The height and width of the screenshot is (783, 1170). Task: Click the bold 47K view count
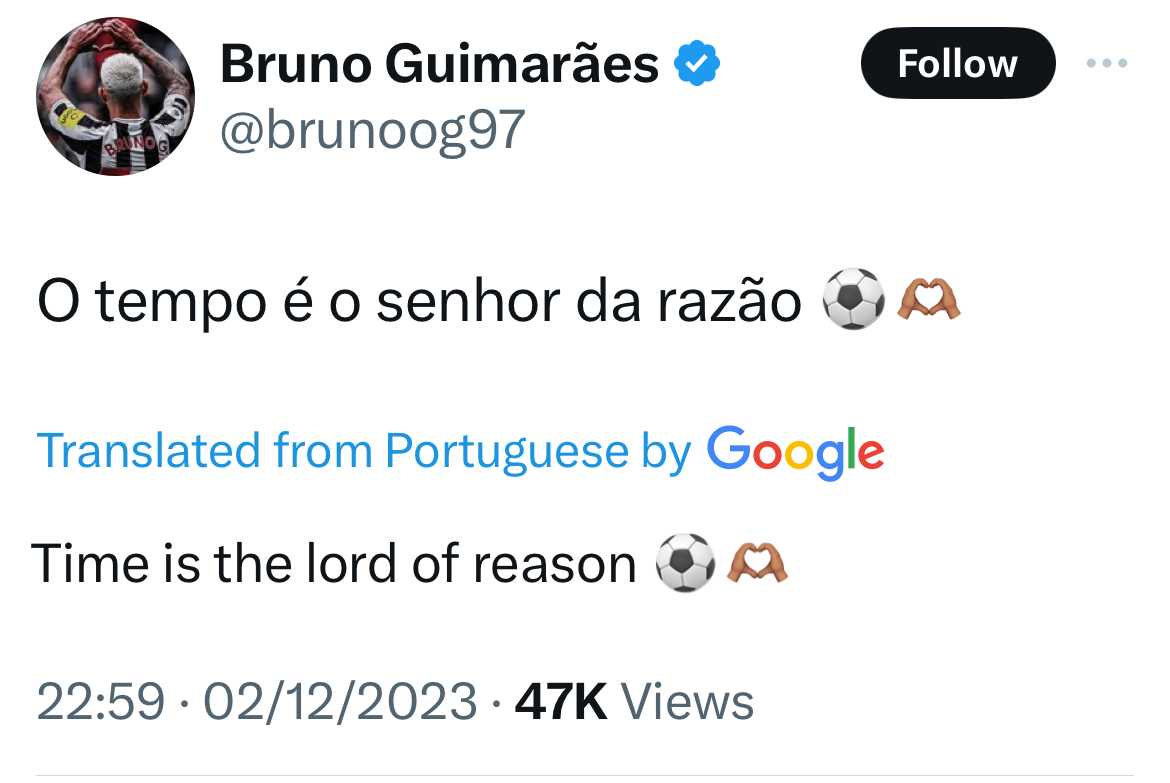[x=561, y=702]
